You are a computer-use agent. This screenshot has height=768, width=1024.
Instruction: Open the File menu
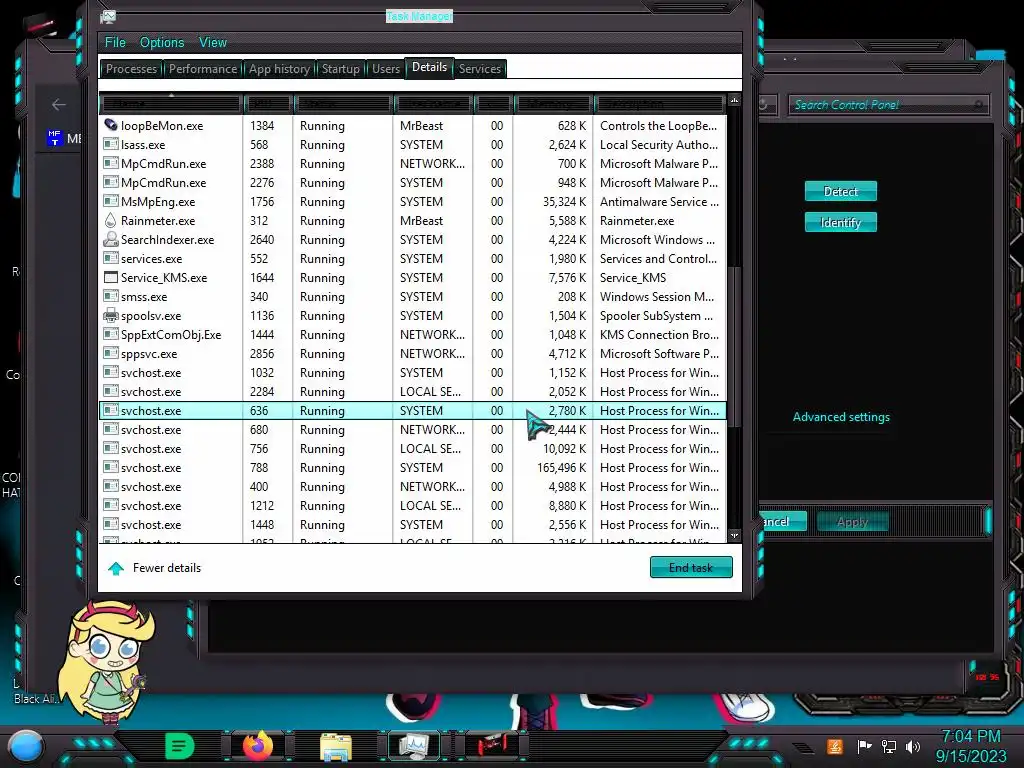(x=115, y=42)
